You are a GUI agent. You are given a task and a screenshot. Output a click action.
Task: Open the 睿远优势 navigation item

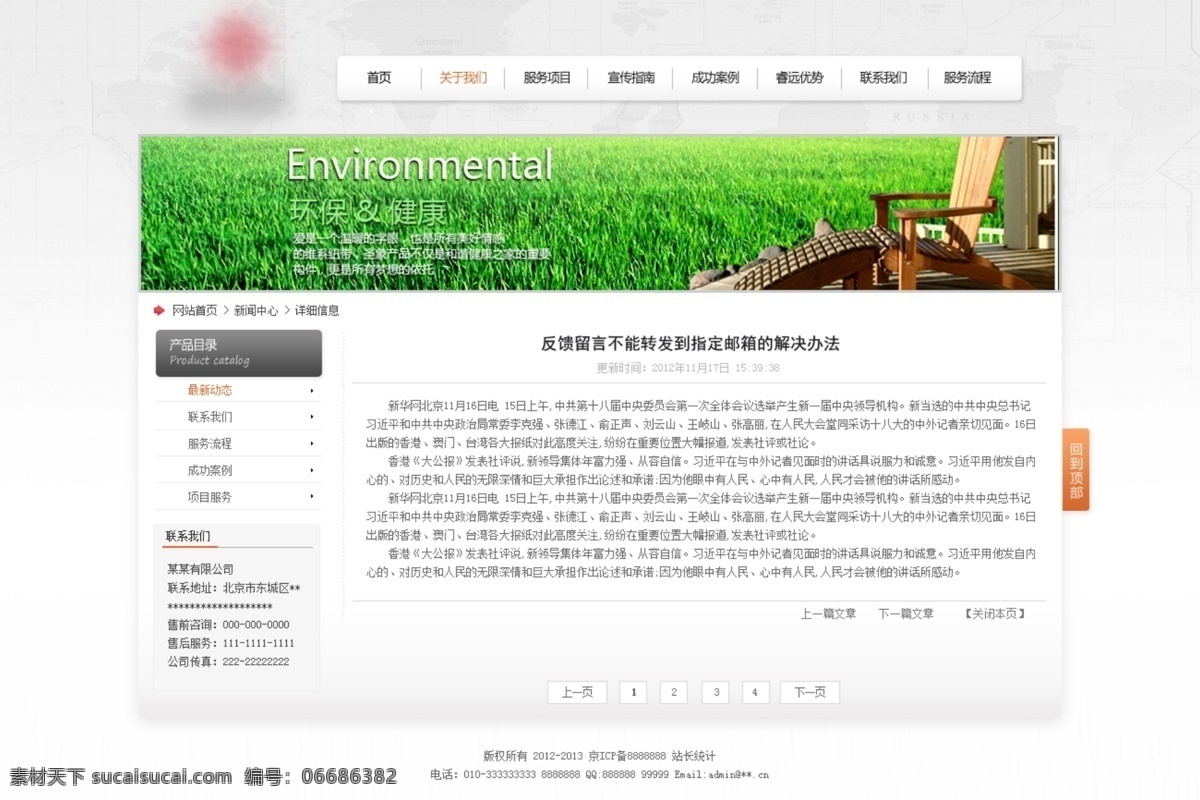click(799, 78)
